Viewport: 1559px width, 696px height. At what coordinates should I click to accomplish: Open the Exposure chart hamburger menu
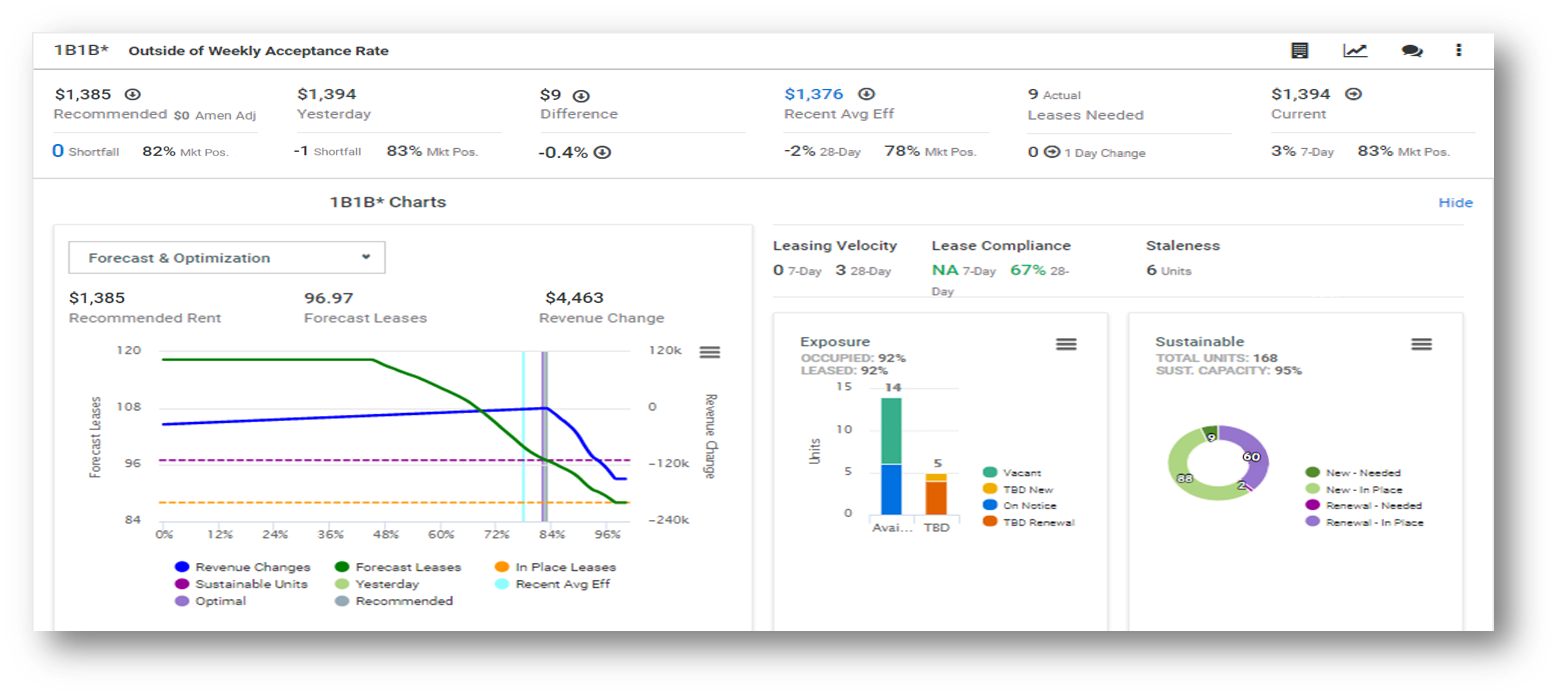[1066, 344]
